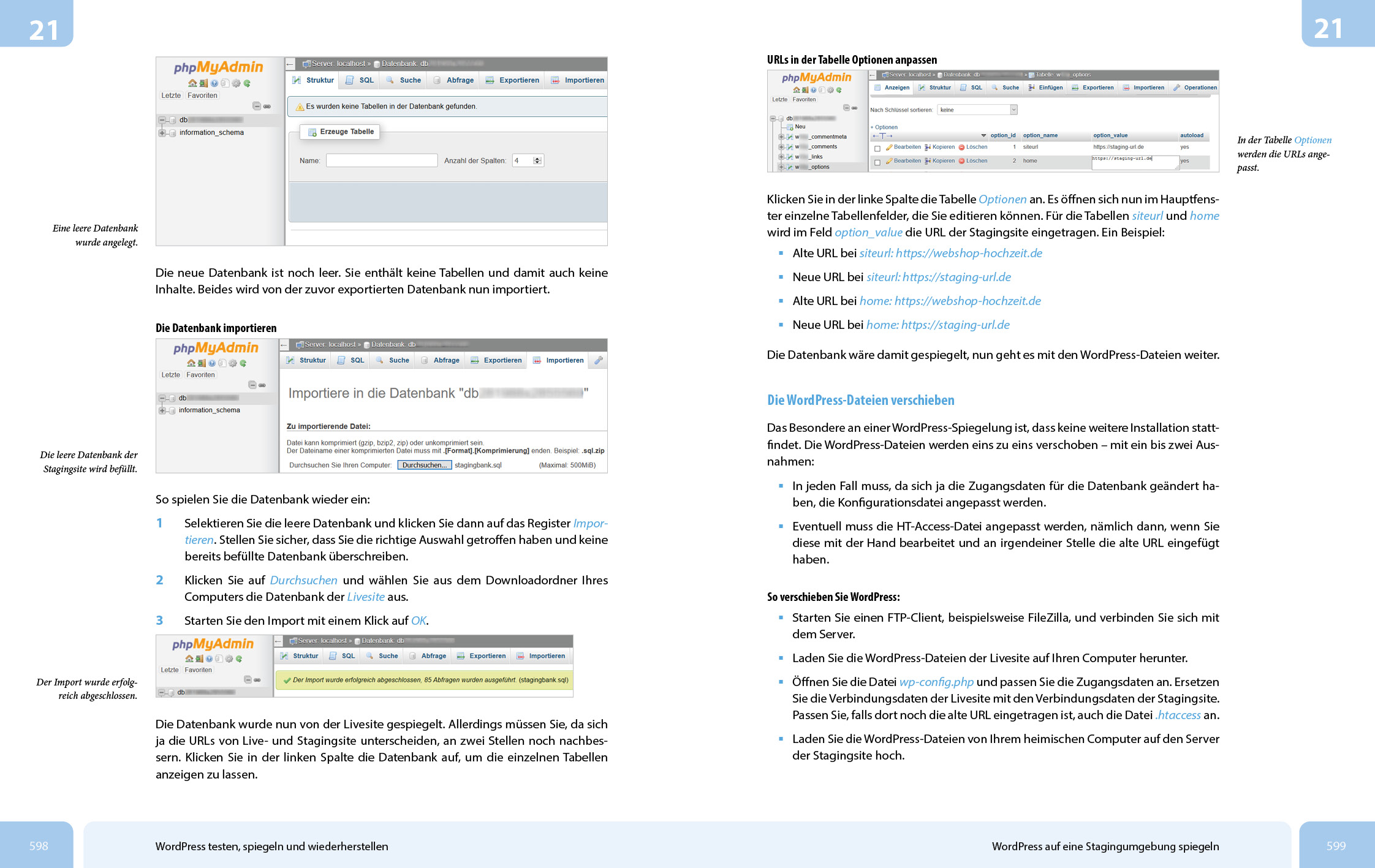Open the Struktur tab in the 'Erzeuge Tabelle' screenshot

313,80
